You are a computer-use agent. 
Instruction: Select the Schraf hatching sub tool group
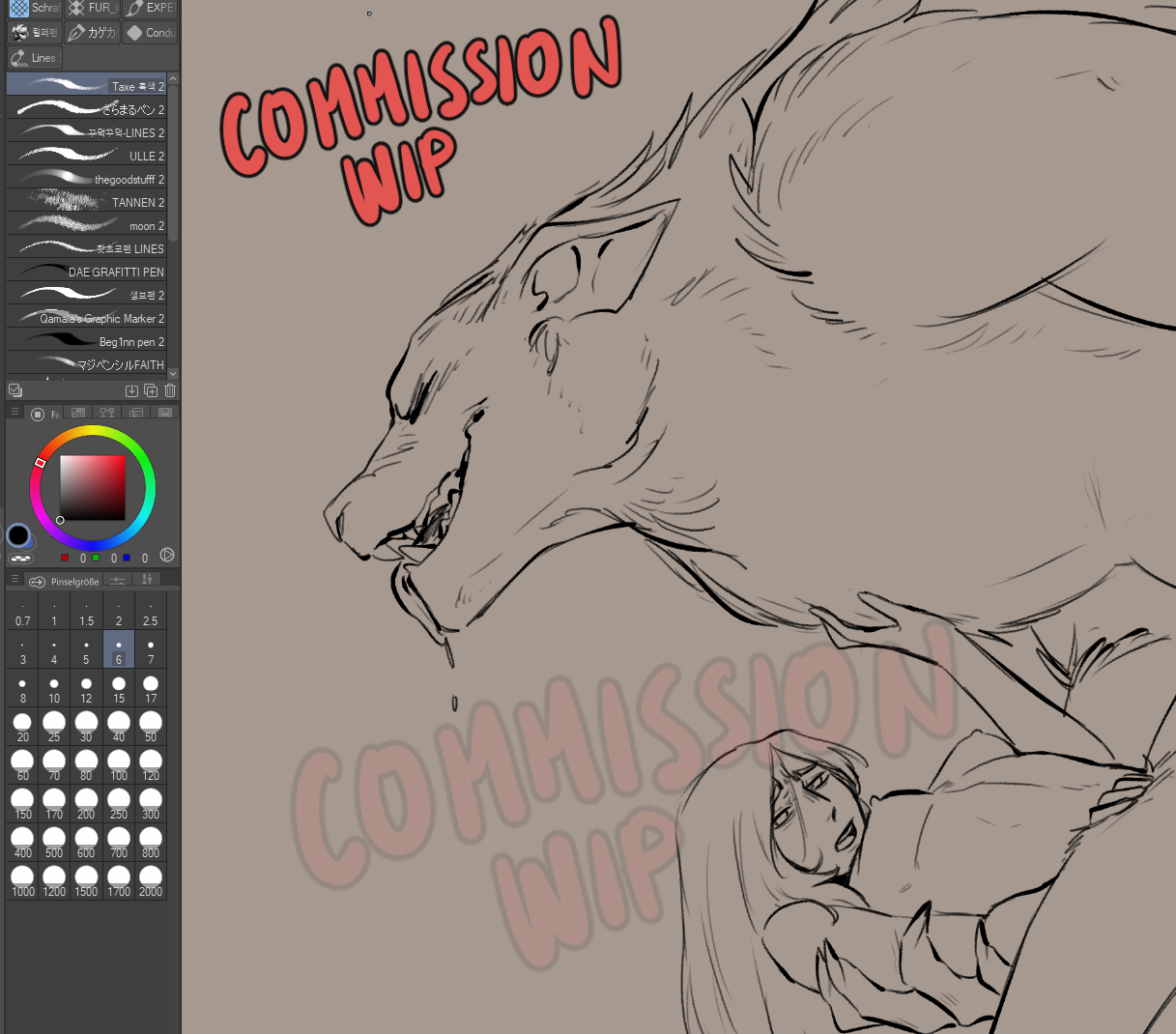[34, 8]
